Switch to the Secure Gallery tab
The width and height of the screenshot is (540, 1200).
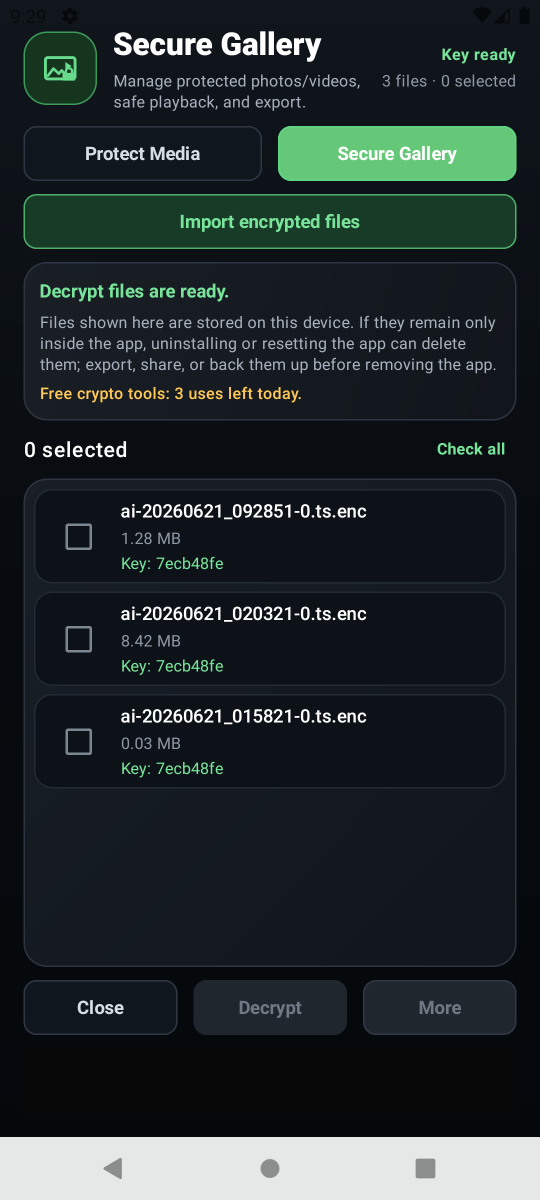(397, 154)
